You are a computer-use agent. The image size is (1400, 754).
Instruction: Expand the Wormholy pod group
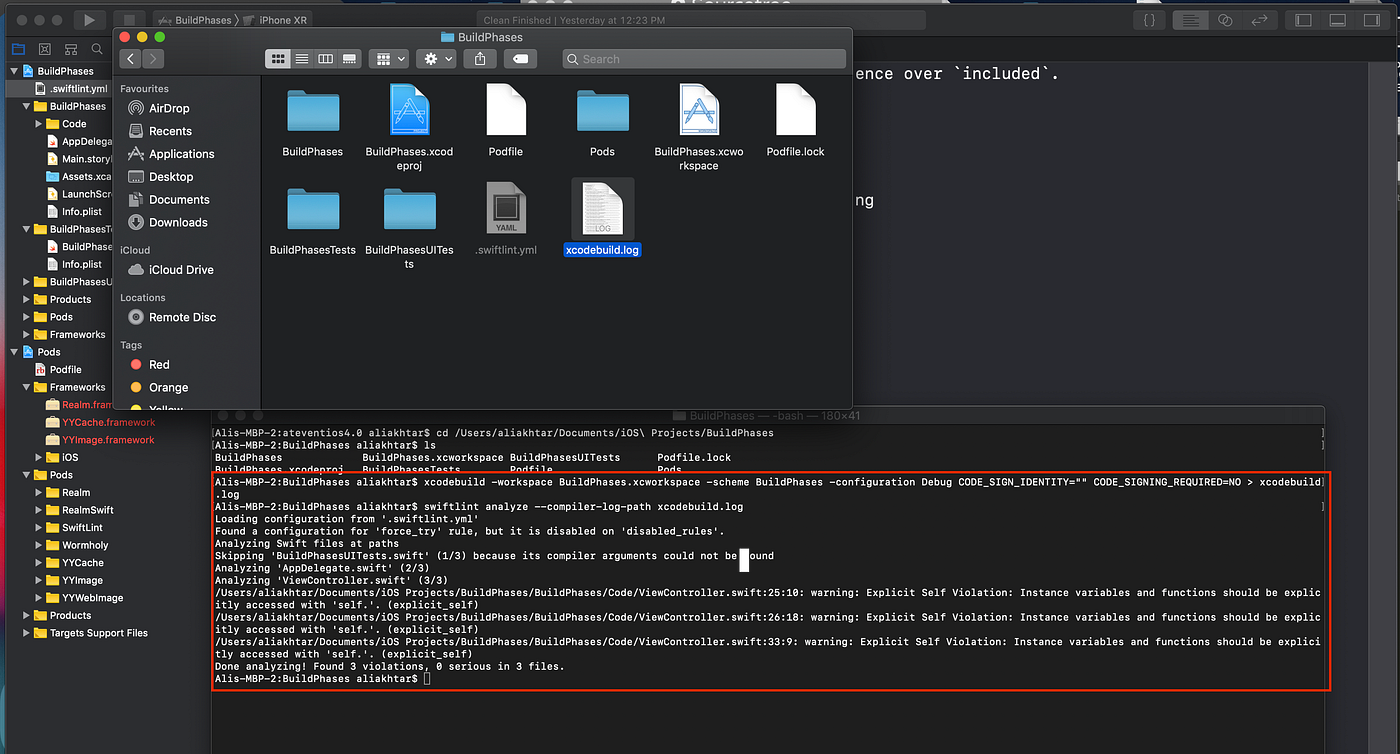(x=39, y=545)
